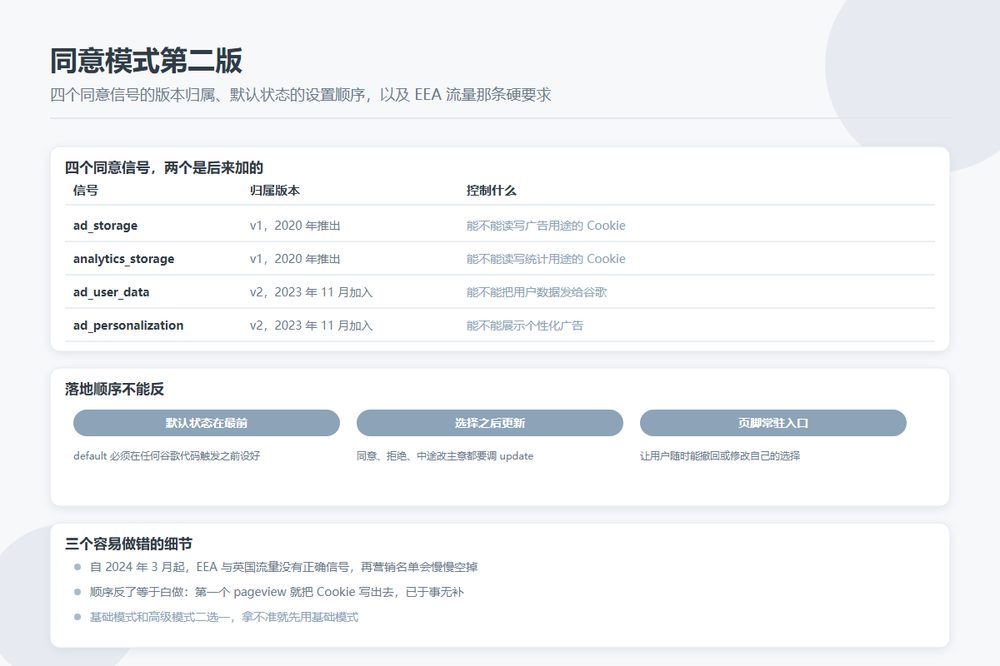The height and width of the screenshot is (666, 1000).
Task: Click the 默认状态在最前 pill button
Action: (x=206, y=423)
